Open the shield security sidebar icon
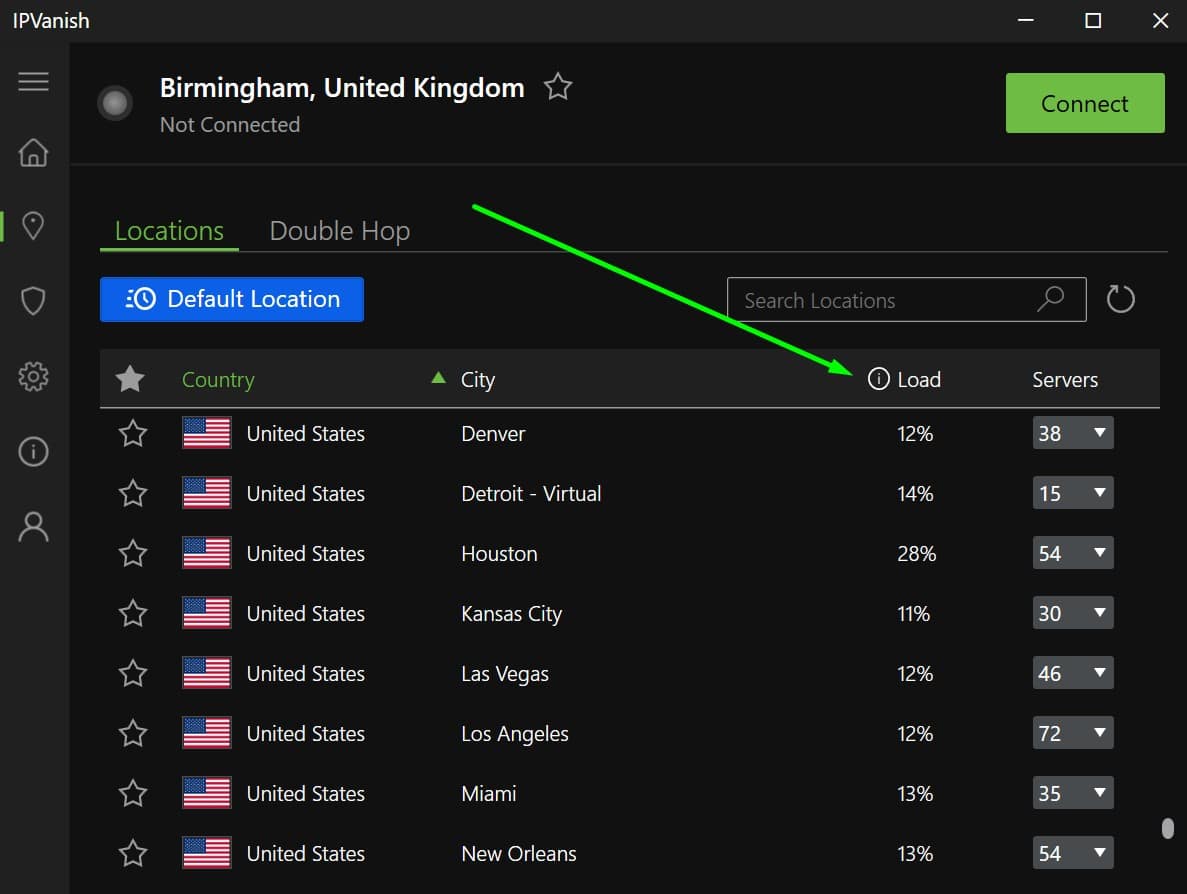Screen dimensions: 1187x894 pos(33,301)
